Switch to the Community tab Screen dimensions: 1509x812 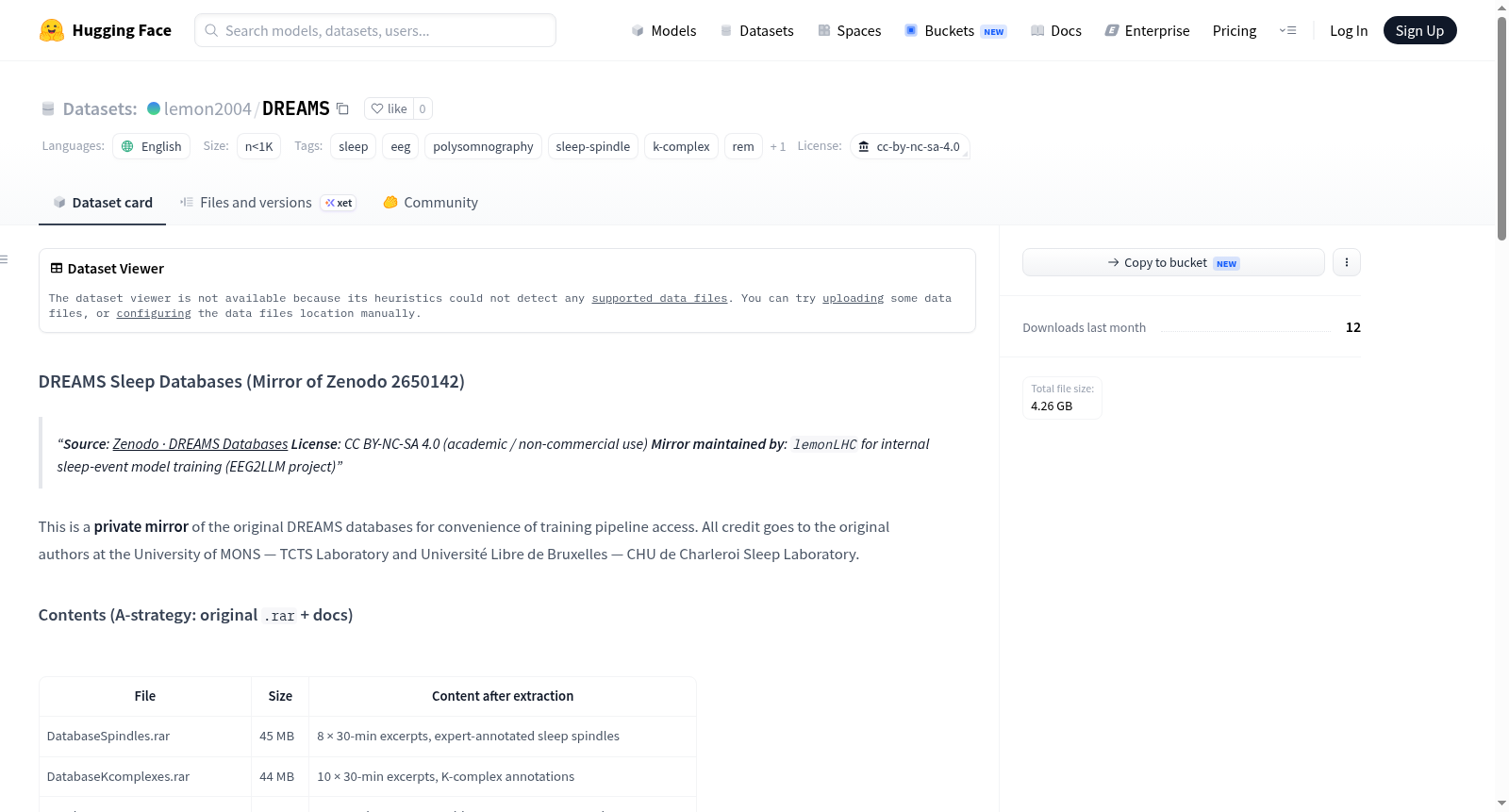click(430, 203)
